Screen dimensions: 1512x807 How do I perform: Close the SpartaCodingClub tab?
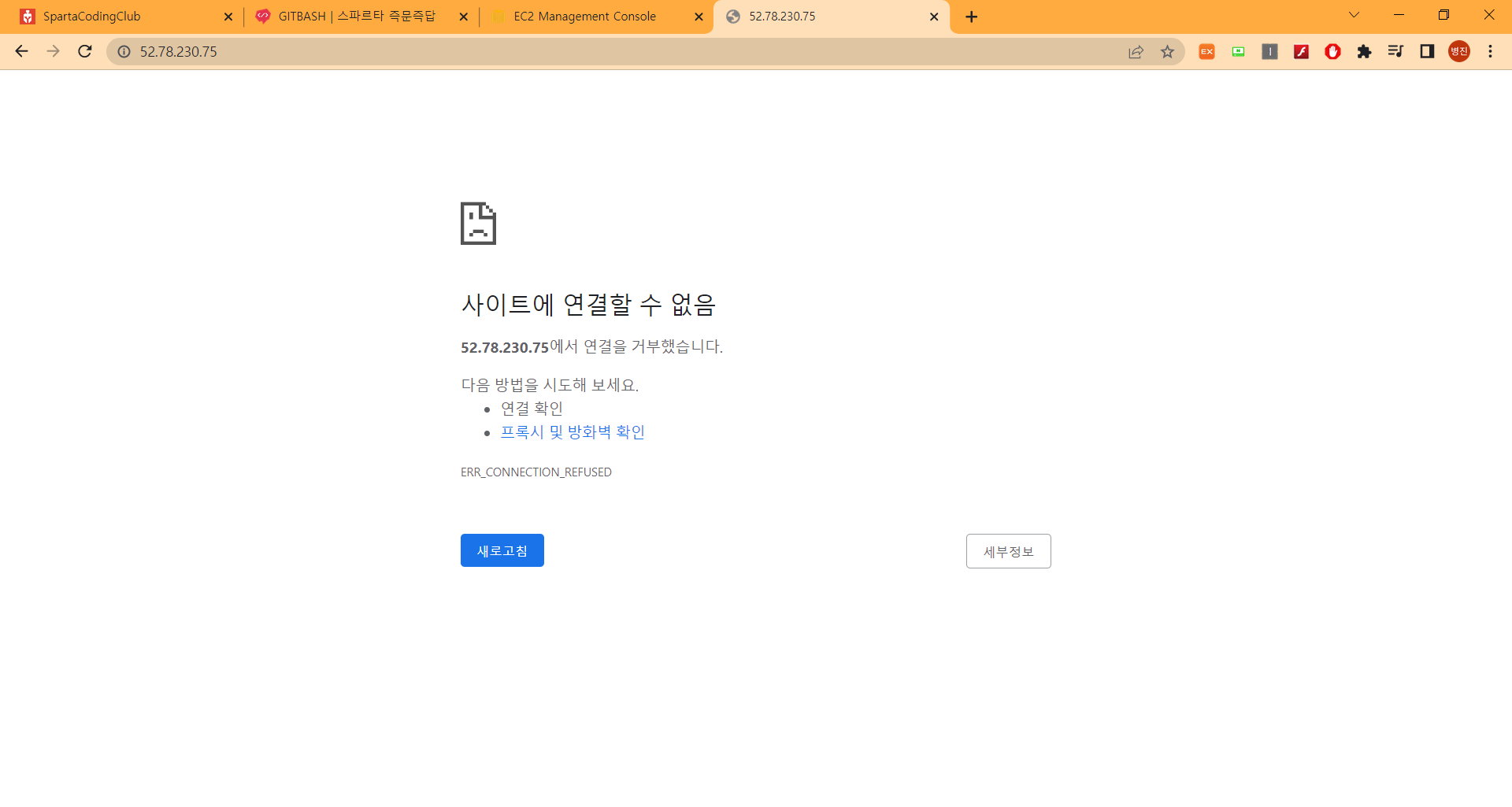tap(228, 17)
